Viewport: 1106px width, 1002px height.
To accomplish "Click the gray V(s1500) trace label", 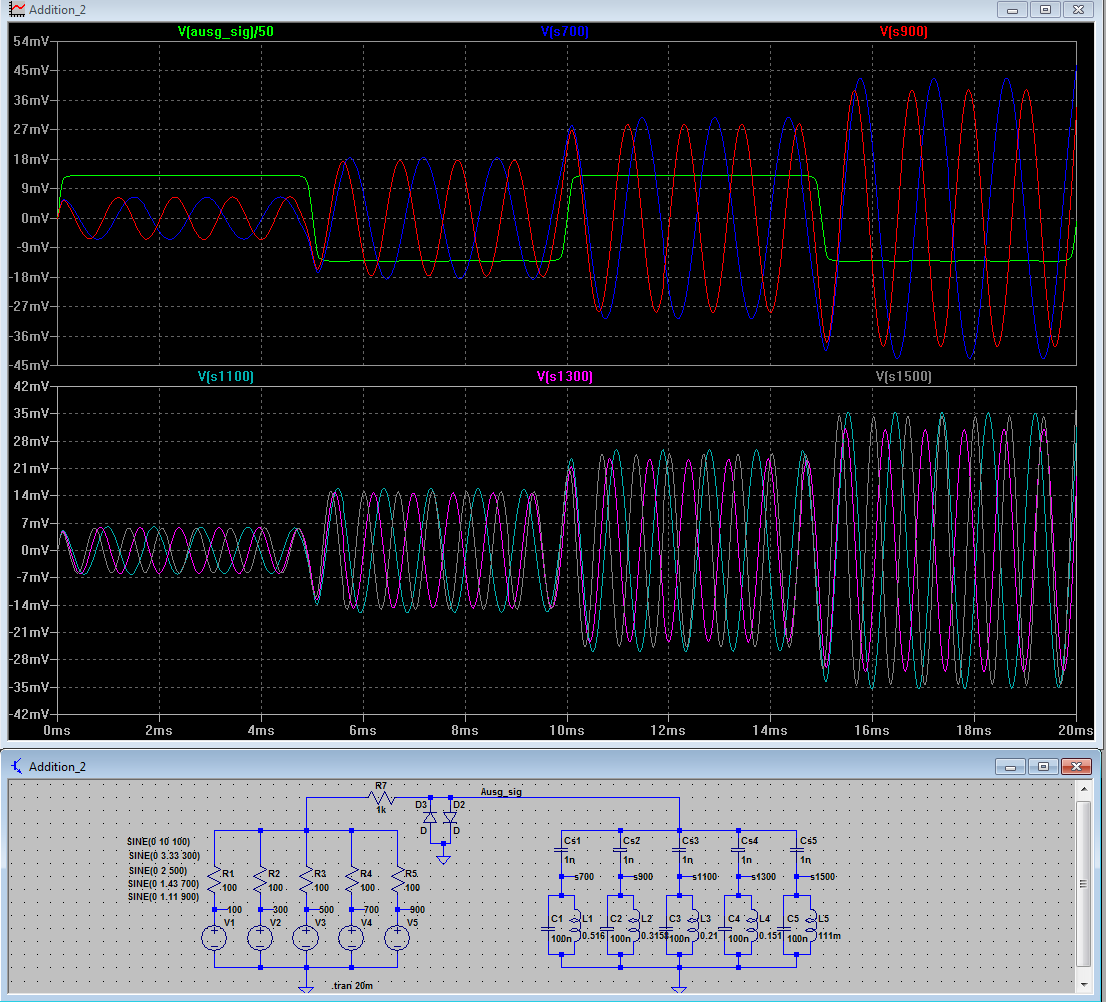I will 903,377.
